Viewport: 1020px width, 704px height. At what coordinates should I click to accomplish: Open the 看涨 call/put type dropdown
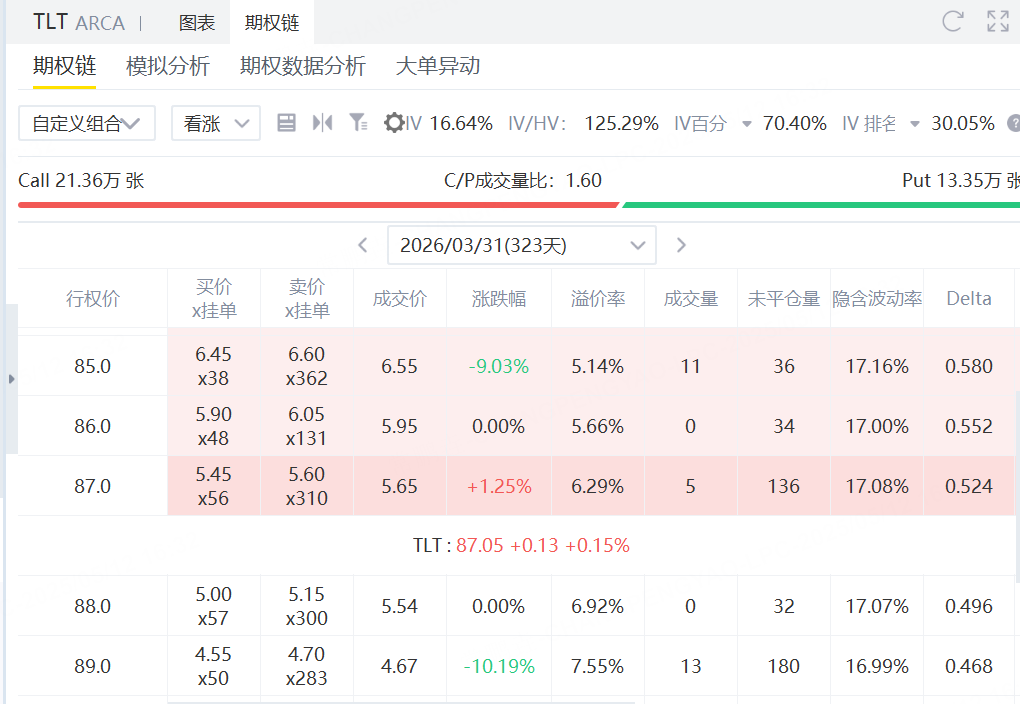[x=216, y=123]
